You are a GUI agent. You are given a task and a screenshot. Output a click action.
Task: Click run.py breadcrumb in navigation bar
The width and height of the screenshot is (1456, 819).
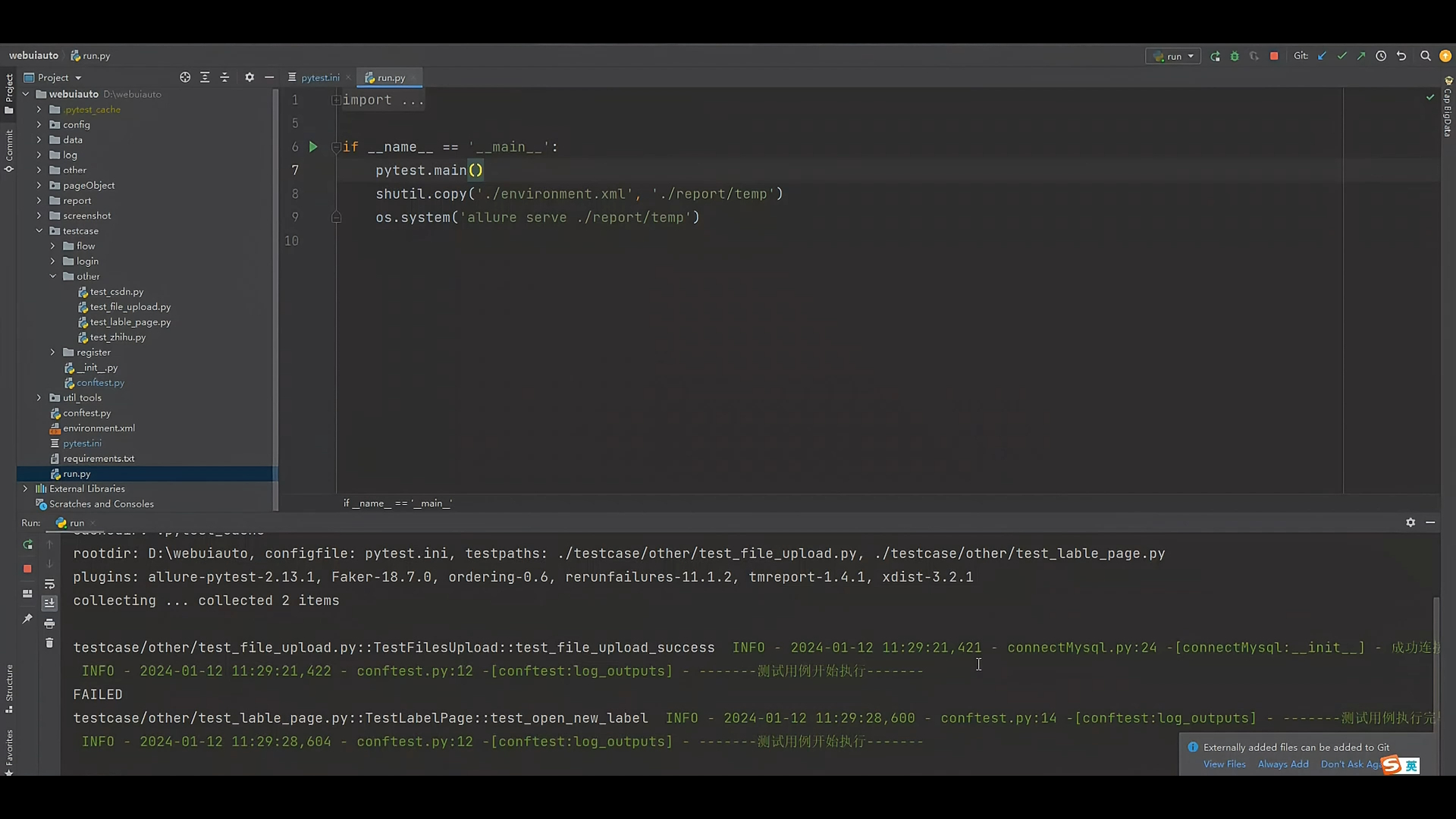pyautogui.click(x=90, y=55)
